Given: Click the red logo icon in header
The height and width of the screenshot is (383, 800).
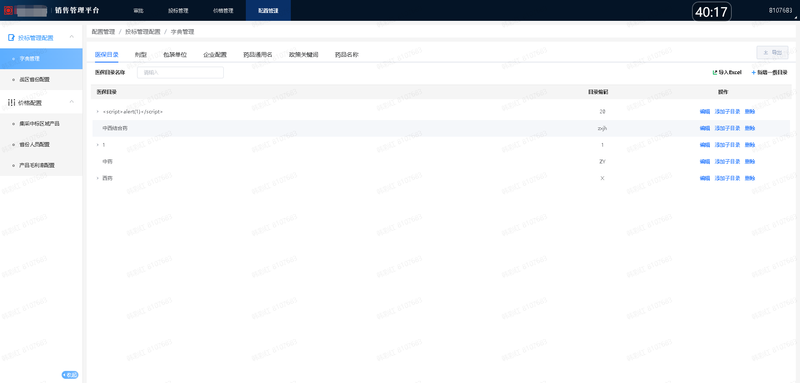Looking at the screenshot, I should click(8, 10).
